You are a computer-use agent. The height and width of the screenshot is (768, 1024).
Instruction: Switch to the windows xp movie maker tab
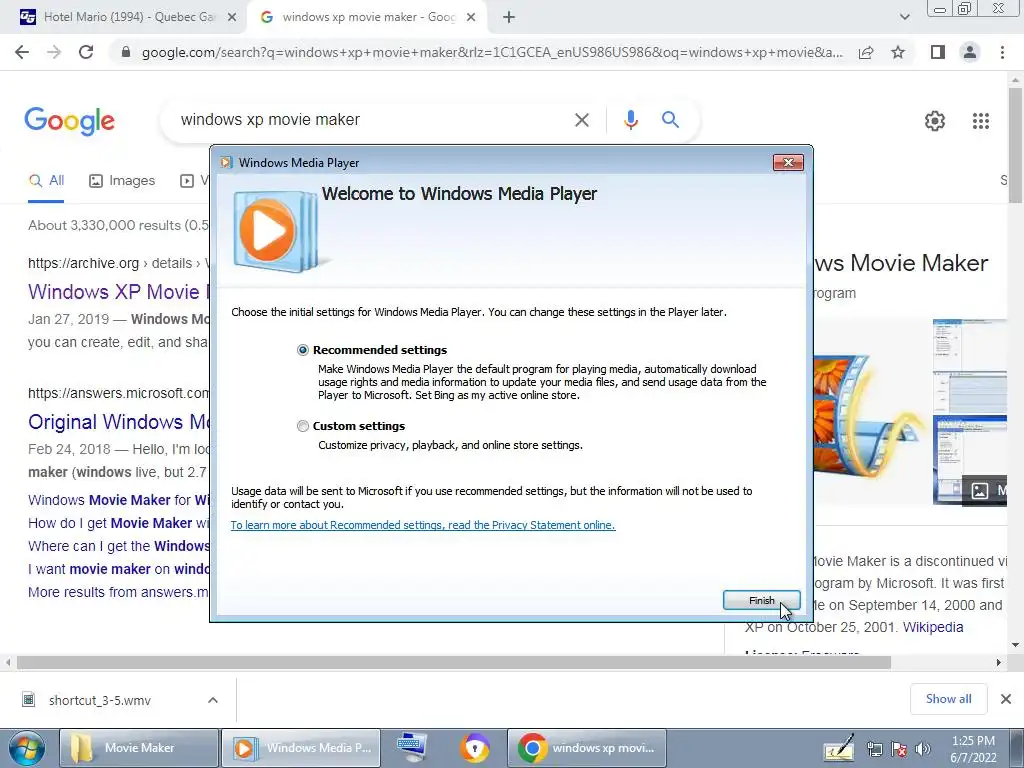[x=369, y=17]
